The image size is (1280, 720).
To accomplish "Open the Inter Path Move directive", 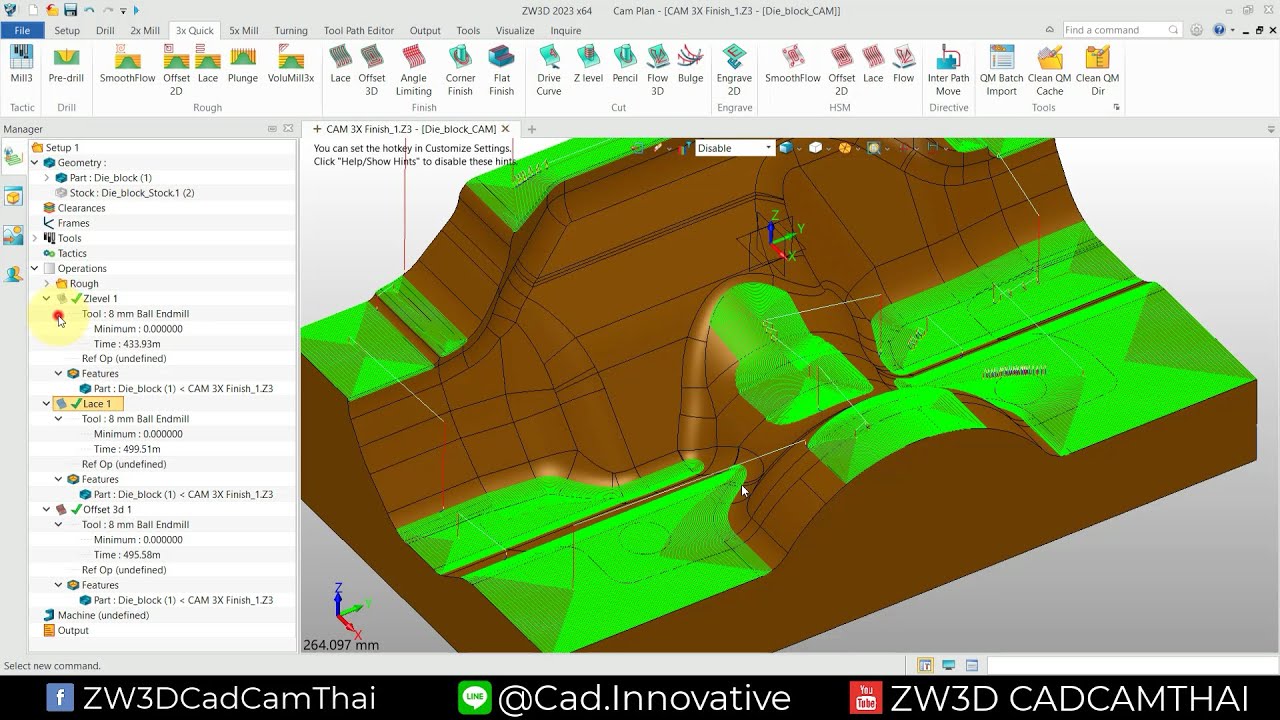I will 948,70.
